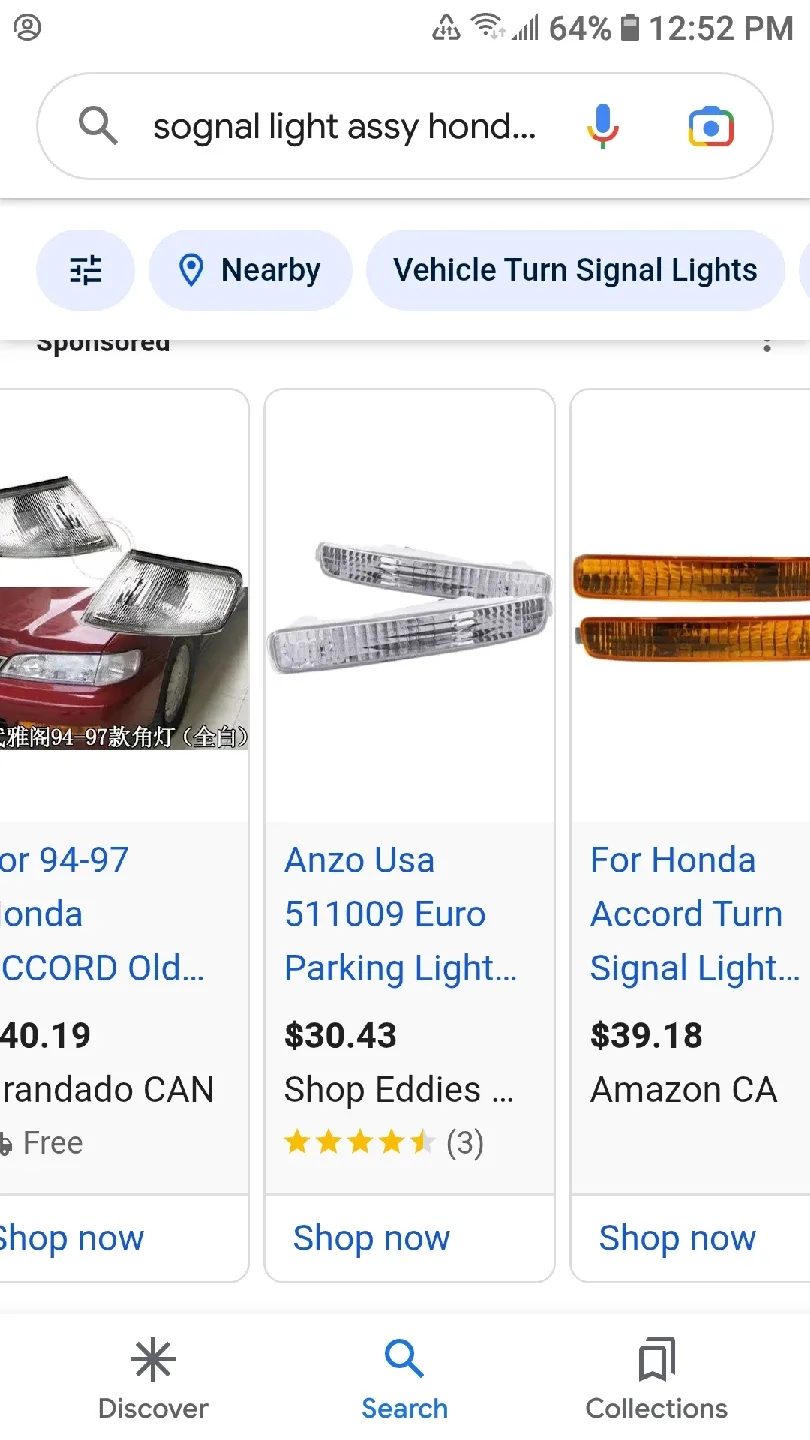Tap the clear parking light product image
The height and width of the screenshot is (1440, 810).
point(409,606)
